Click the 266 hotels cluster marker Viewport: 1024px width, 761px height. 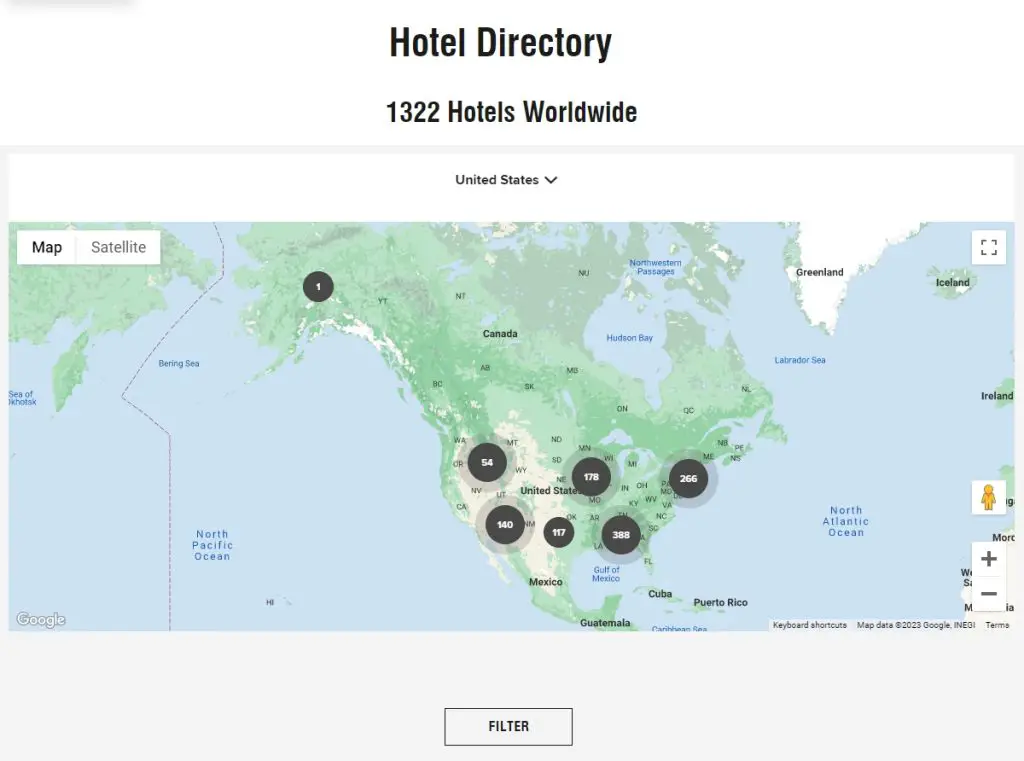(x=688, y=479)
